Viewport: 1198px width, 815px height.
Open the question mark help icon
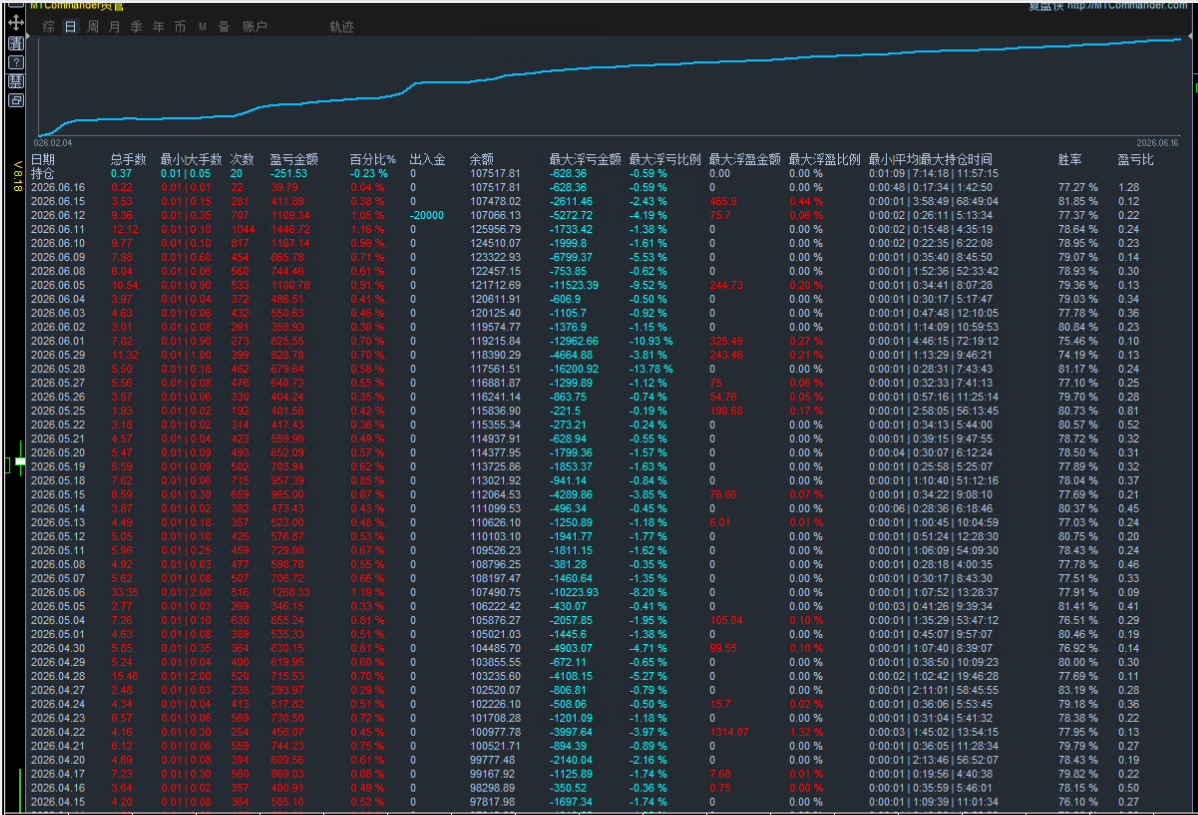click(15, 63)
